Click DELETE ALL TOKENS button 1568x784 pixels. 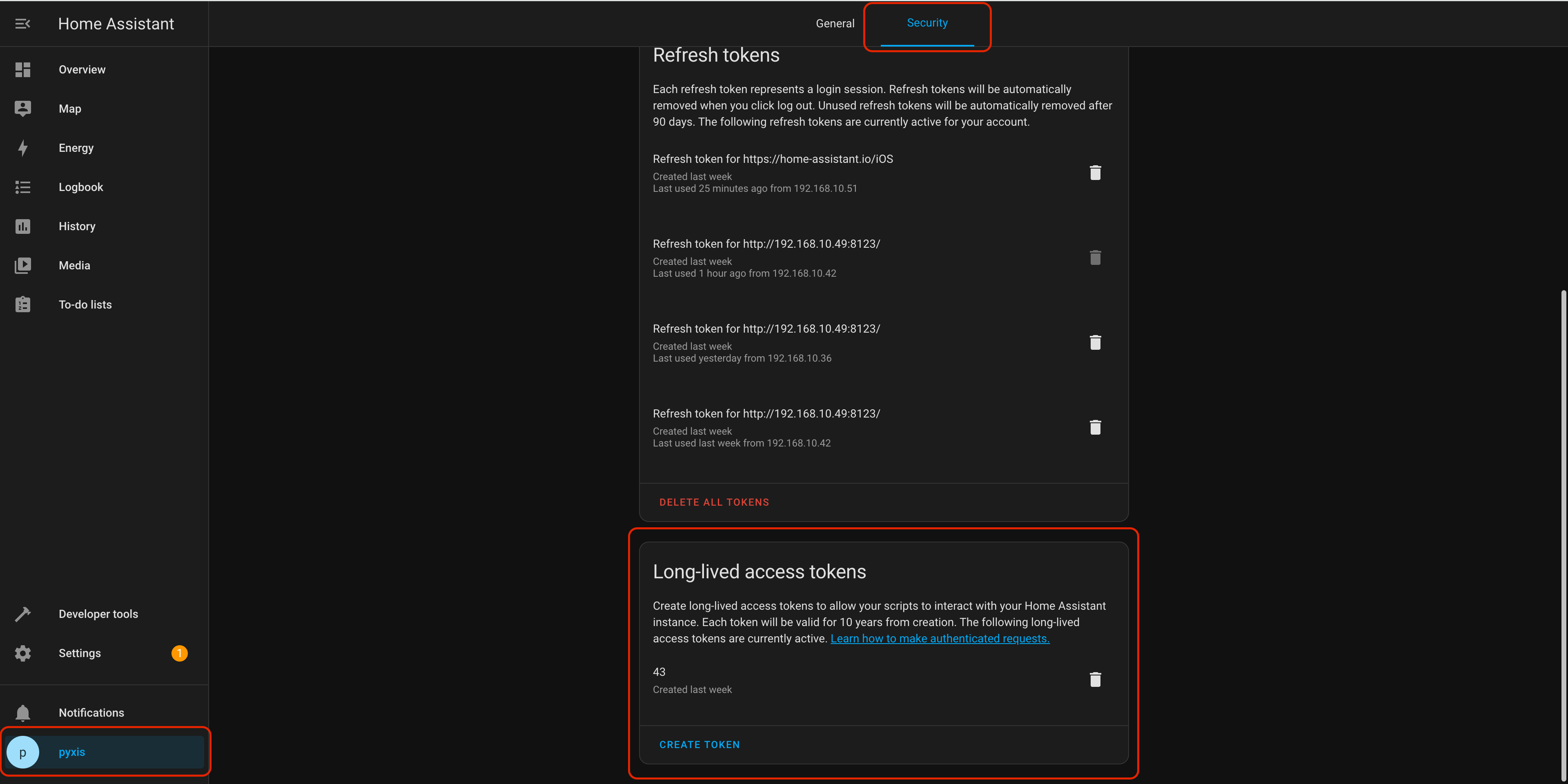(x=714, y=502)
